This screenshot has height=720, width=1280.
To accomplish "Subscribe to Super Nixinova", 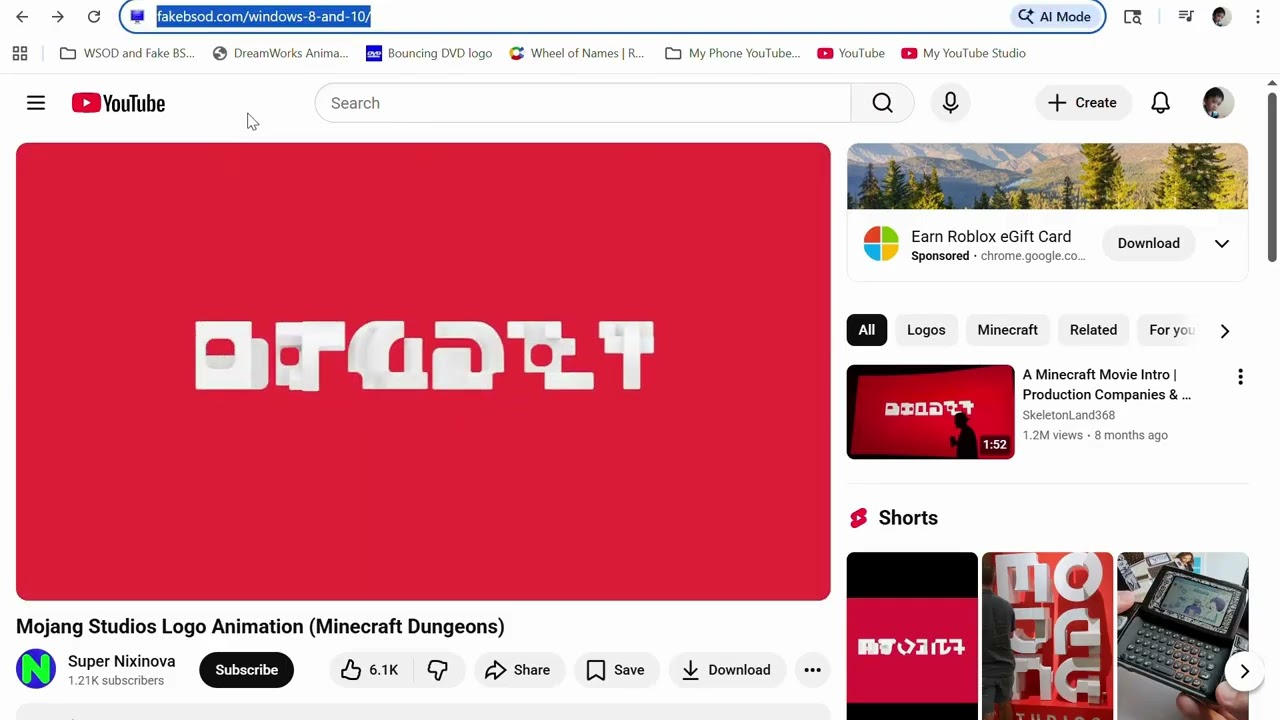I will [x=246, y=670].
